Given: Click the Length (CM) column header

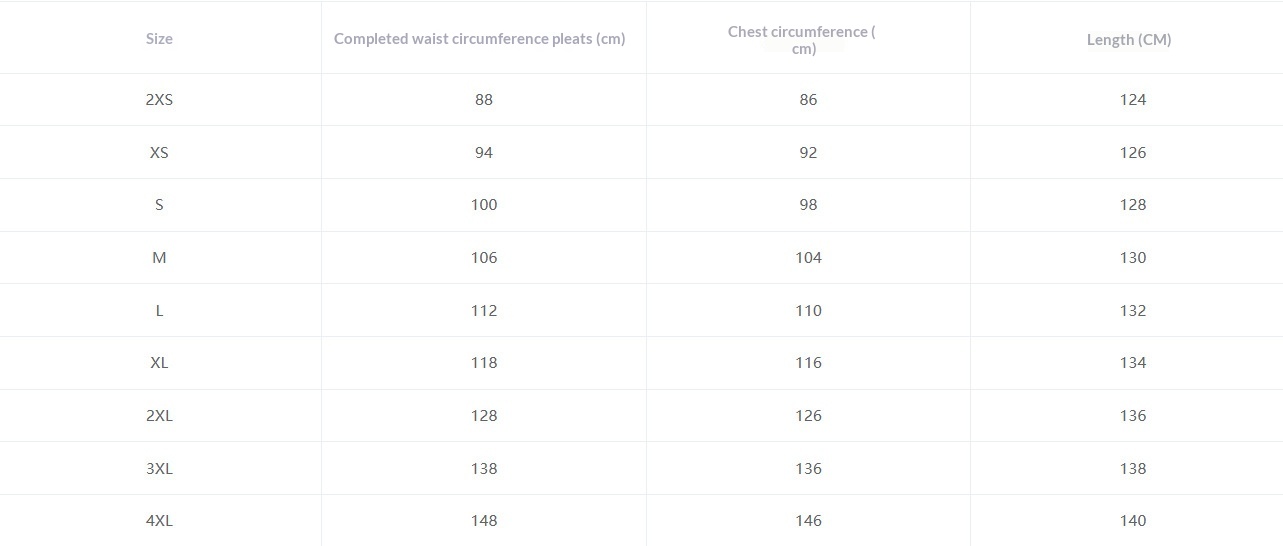Looking at the screenshot, I should (x=1129, y=40).
